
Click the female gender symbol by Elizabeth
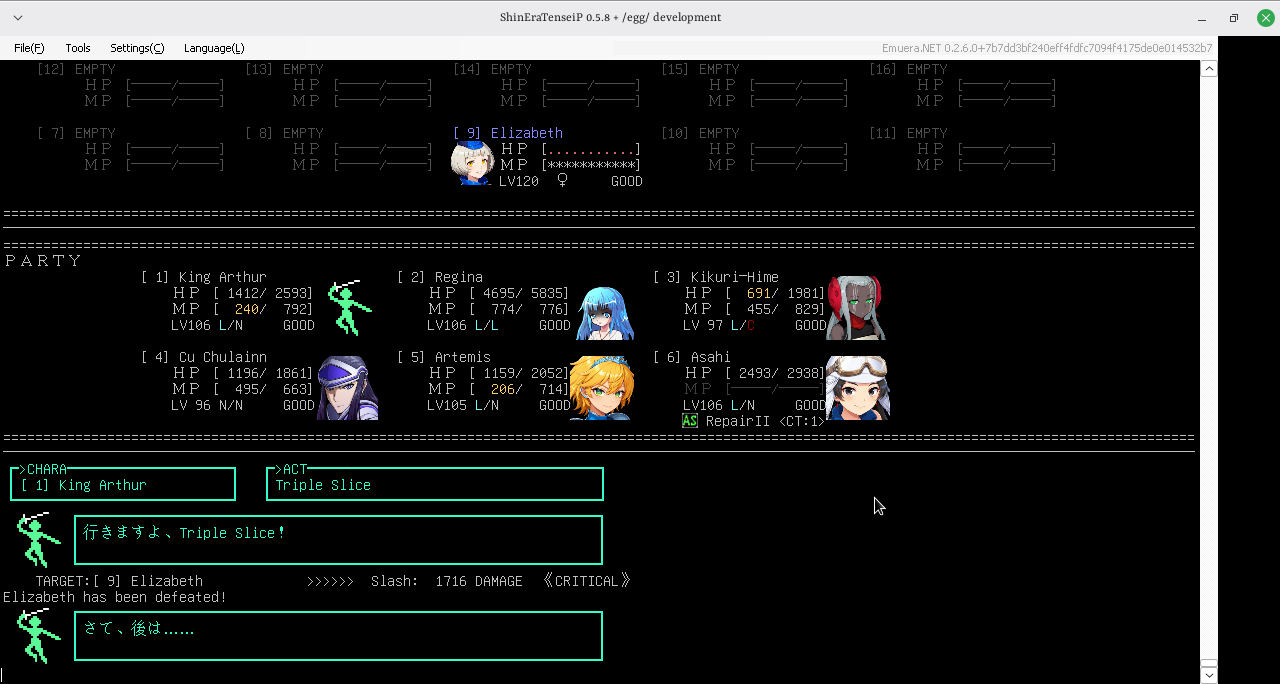pos(562,181)
